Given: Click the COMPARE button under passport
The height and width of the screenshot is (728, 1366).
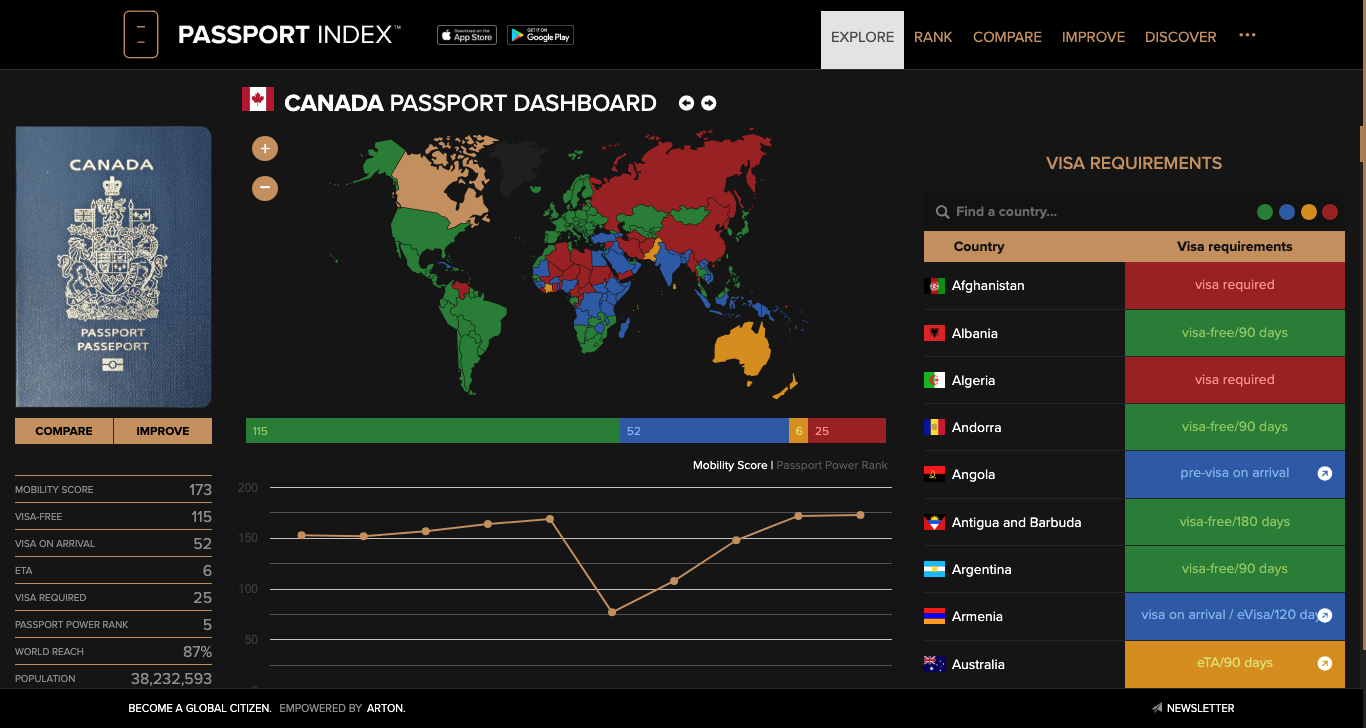Looking at the screenshot, I should point(64,431).
